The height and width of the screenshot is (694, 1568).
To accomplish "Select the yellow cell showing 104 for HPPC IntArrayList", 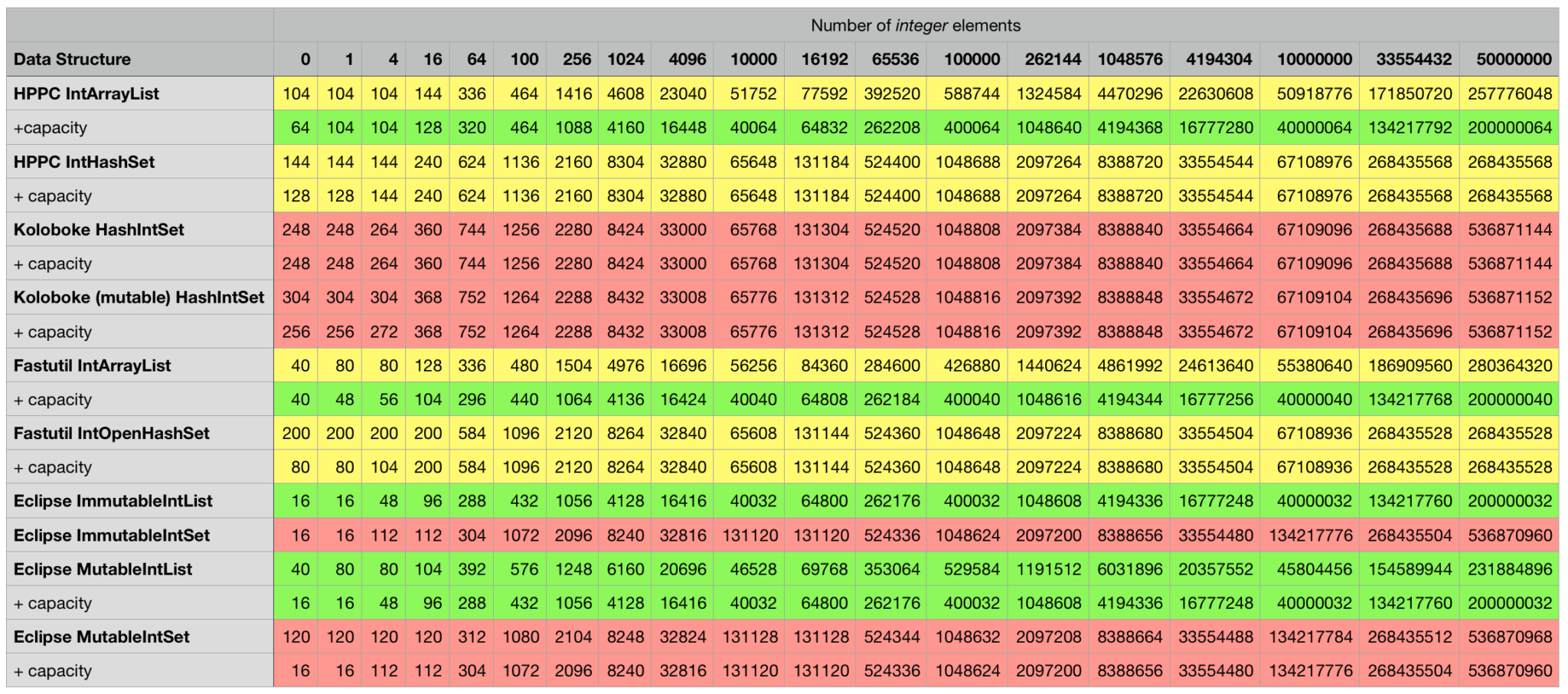I will tap(297, 93).
